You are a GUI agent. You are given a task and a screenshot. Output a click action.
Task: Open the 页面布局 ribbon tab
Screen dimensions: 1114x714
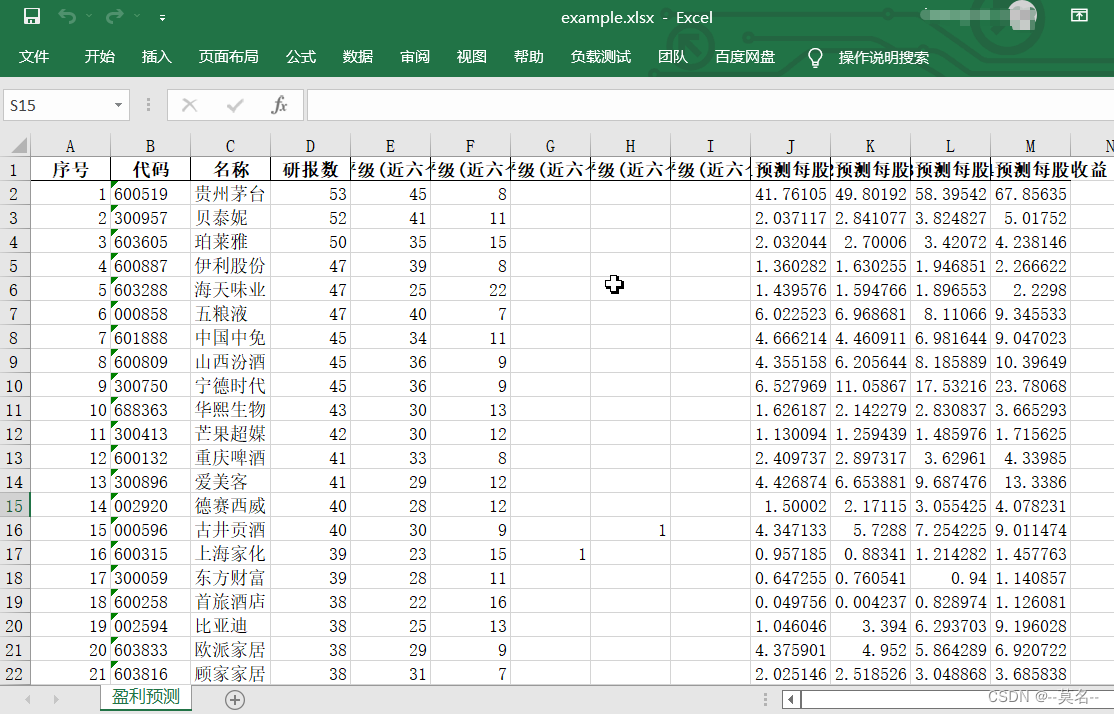(x=228, y=57)
